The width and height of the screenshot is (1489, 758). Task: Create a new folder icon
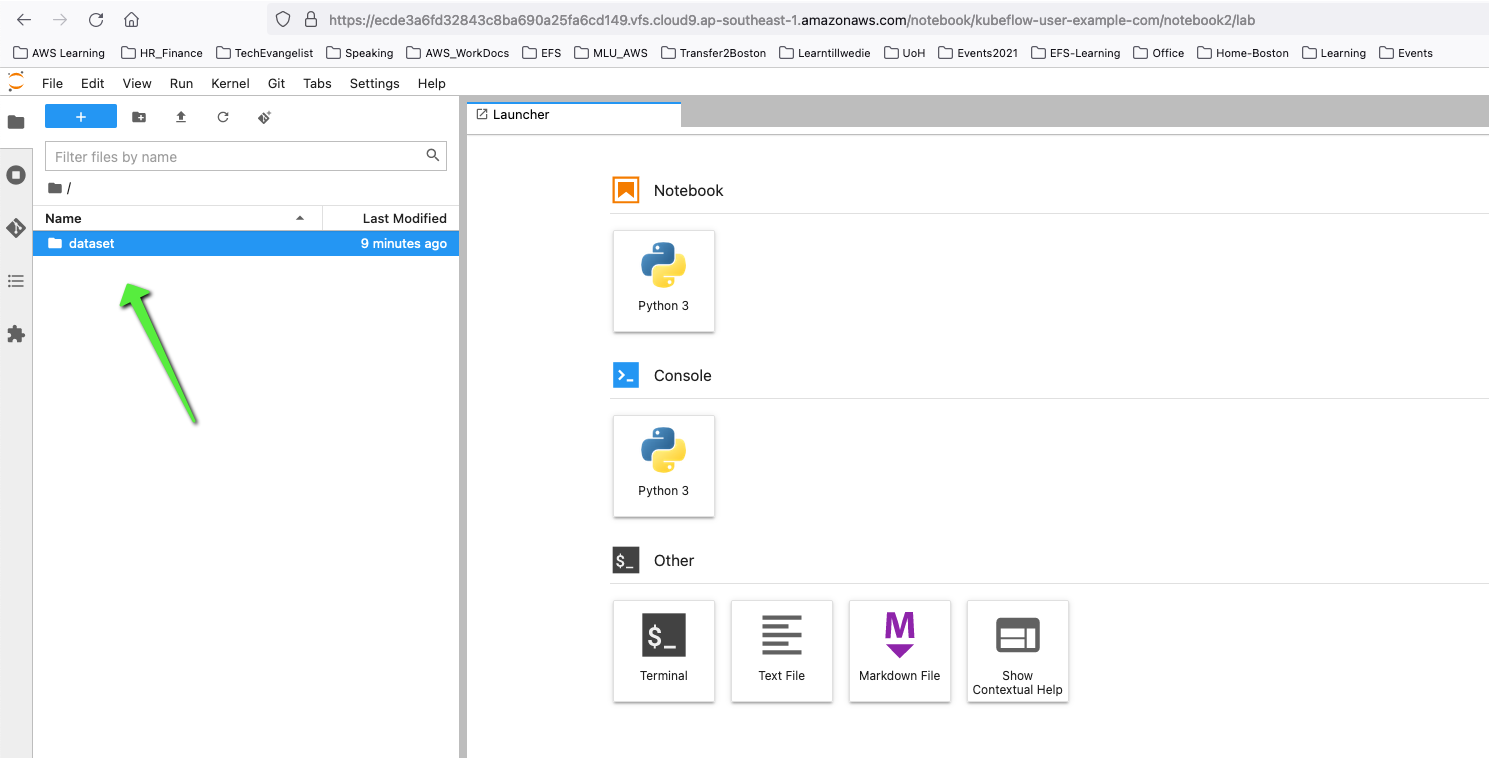click(139, 117)
